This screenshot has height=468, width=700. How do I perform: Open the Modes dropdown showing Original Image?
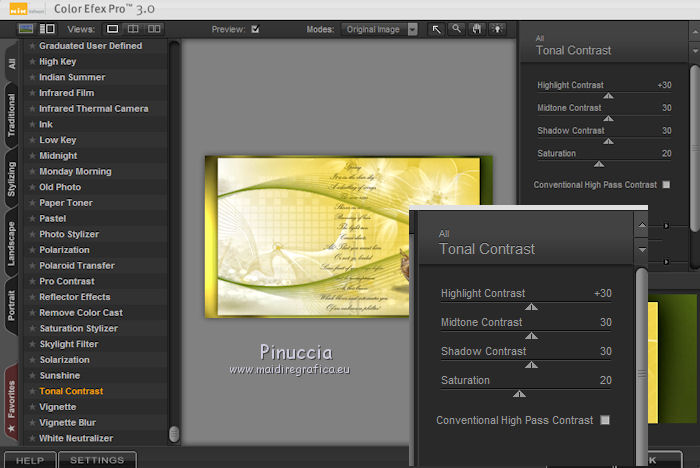click(379, 29)
